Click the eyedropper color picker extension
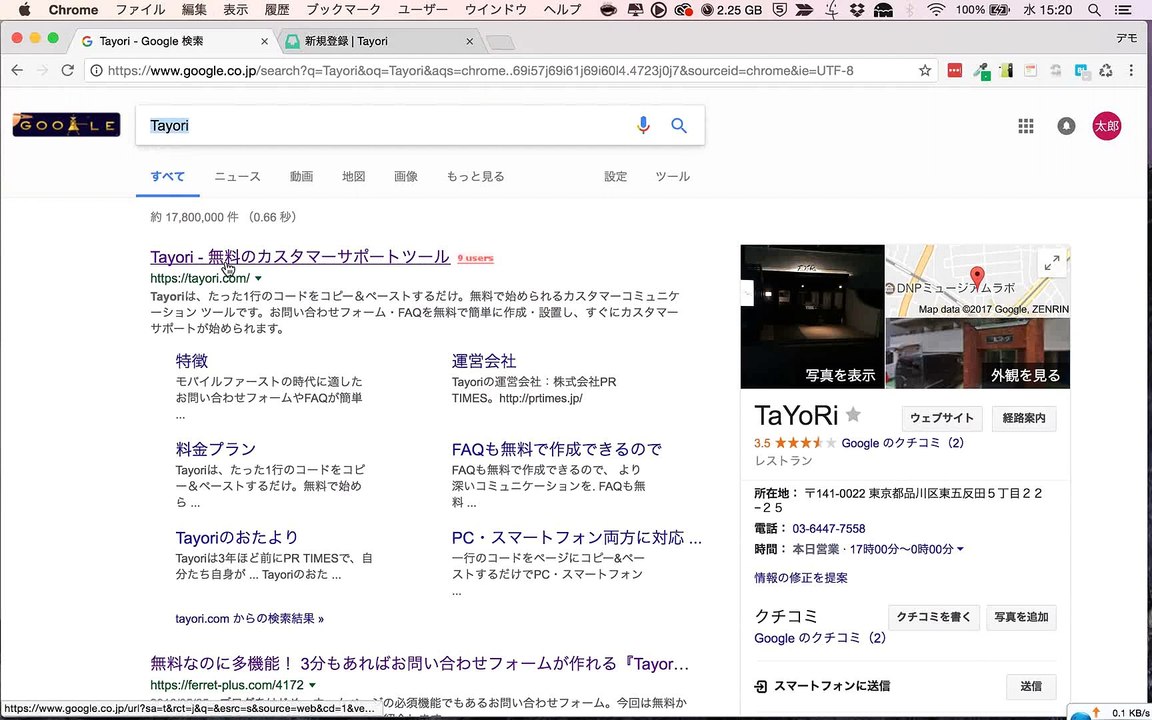The image size is (1152, 720). point(981,71)
